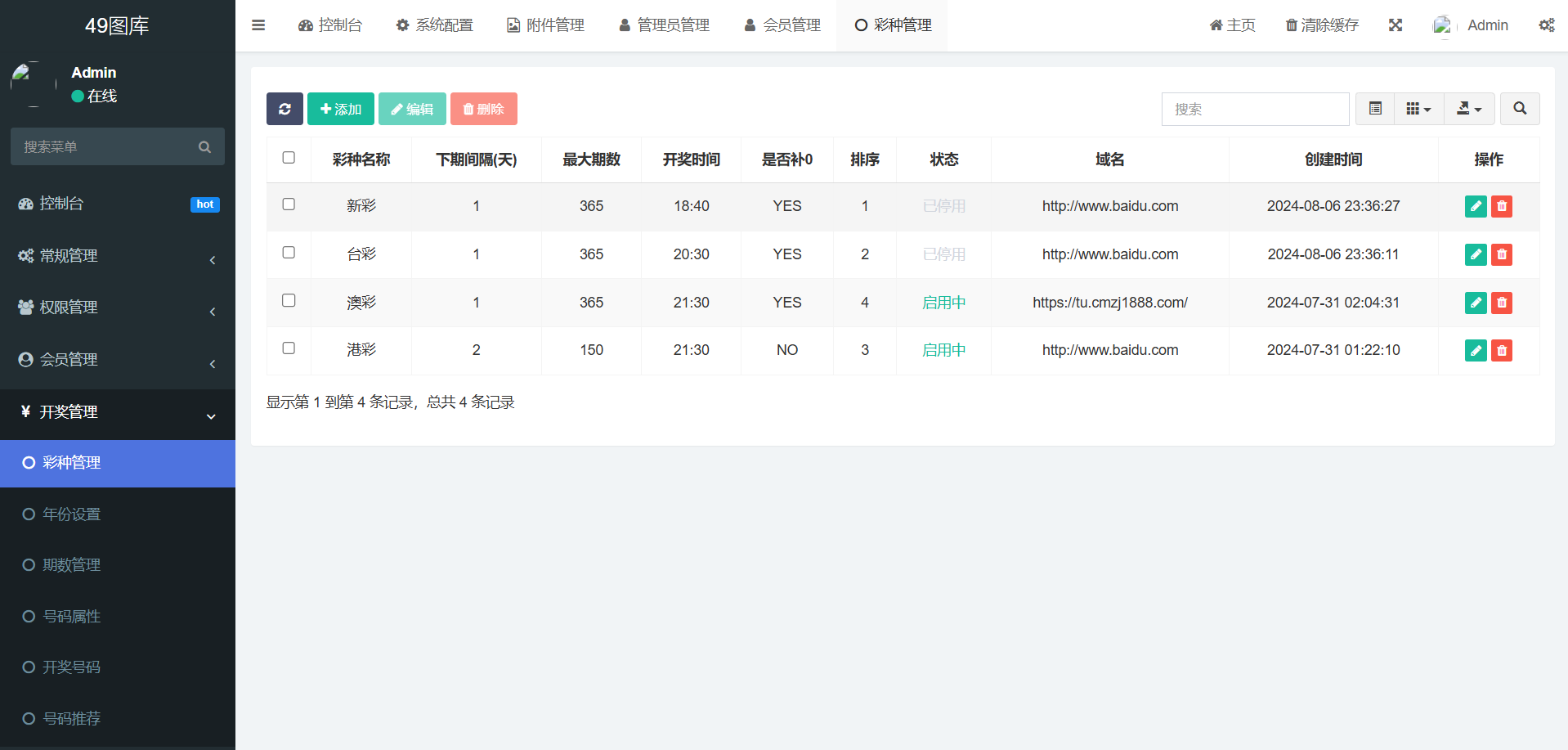Image resolution: width=1568 pixels, height=750 pixels.
Task: Tick the select-all checkbox in table header
Action: click(x=289, y=158)
